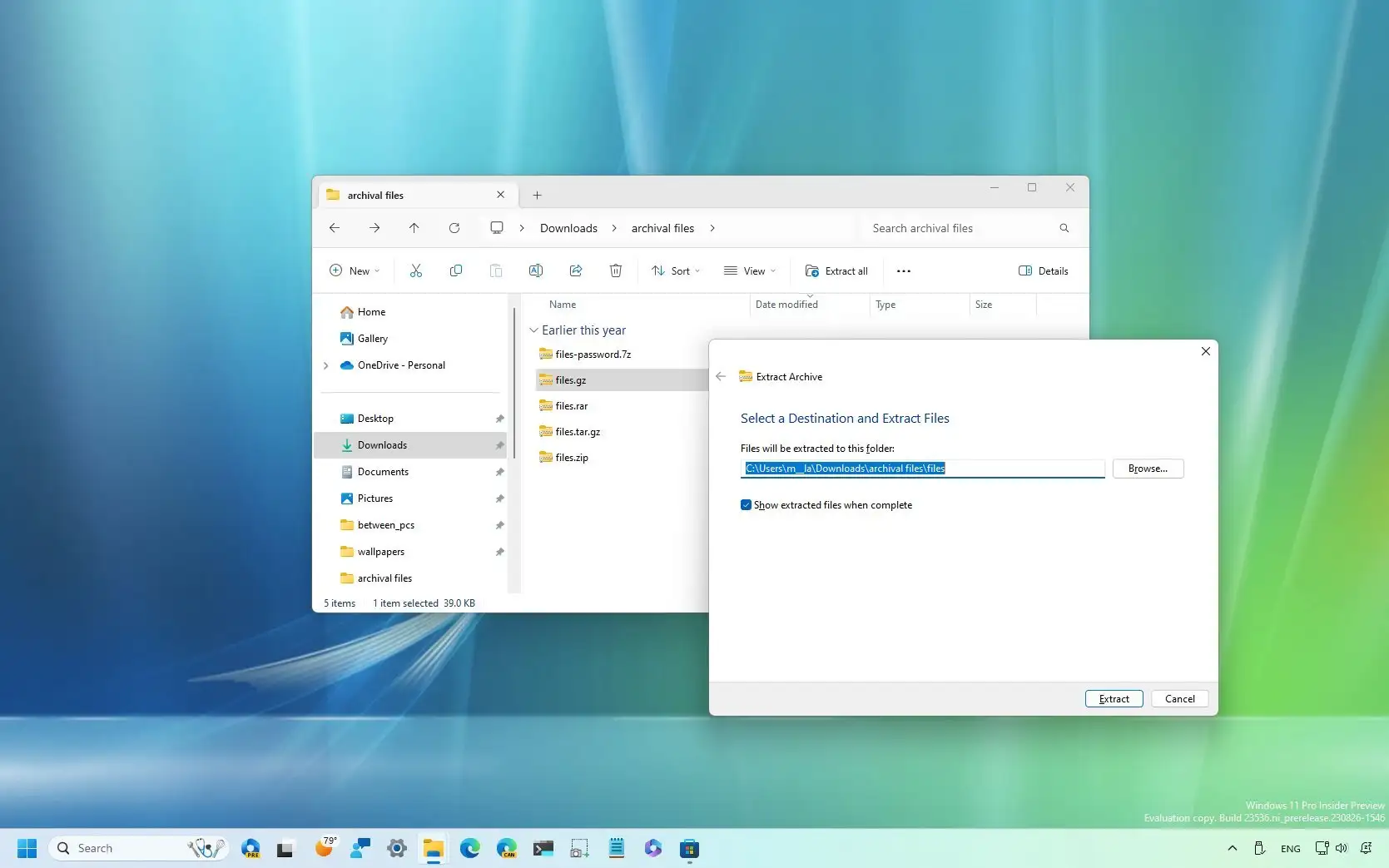Select the Cut icon in the toolbar
The height and width of the screenshot is (868, 1389).
point(416,270)
